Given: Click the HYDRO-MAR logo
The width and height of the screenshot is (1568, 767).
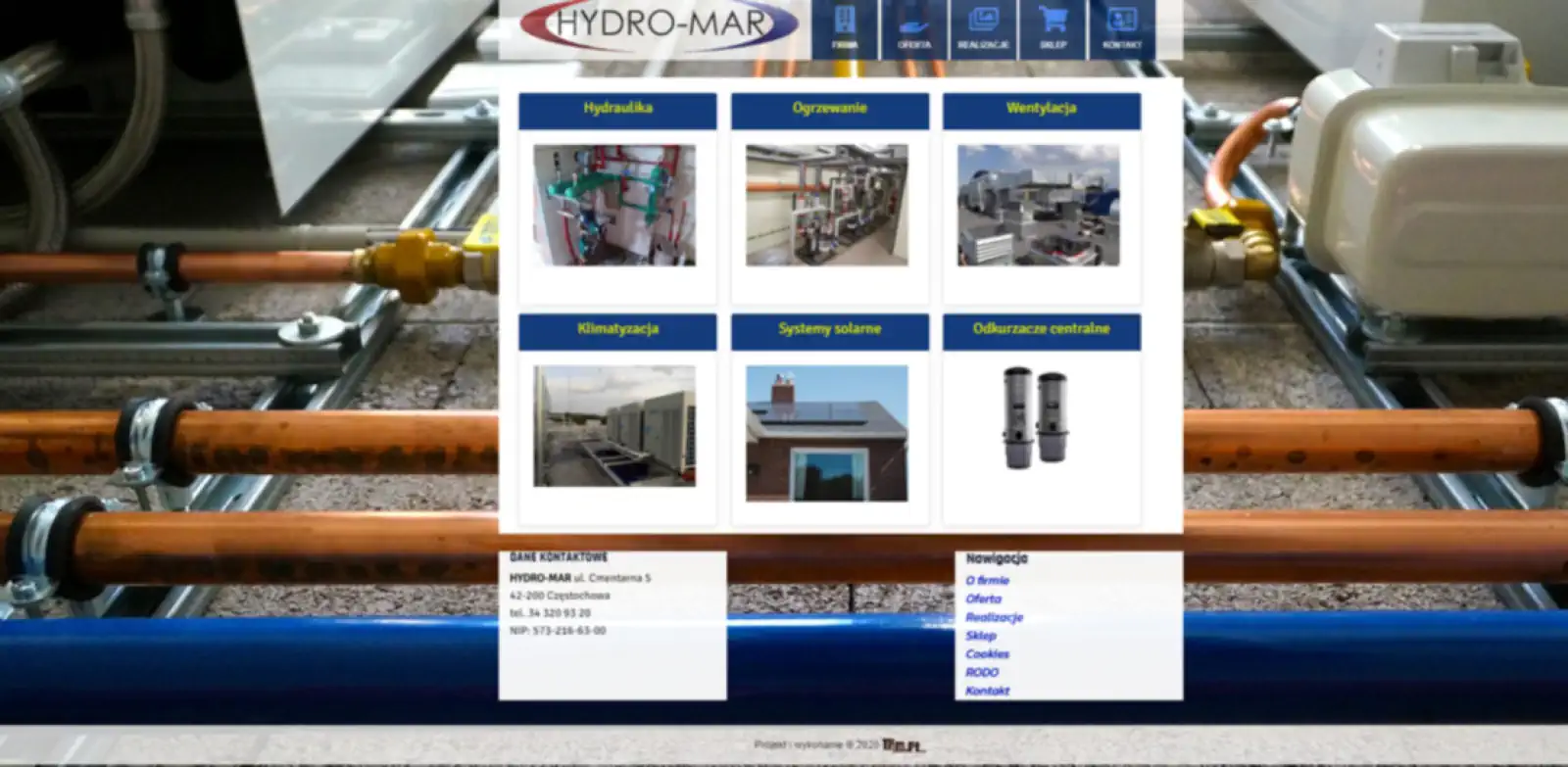Looking at the screenshot, I should [x=659, y=24].
